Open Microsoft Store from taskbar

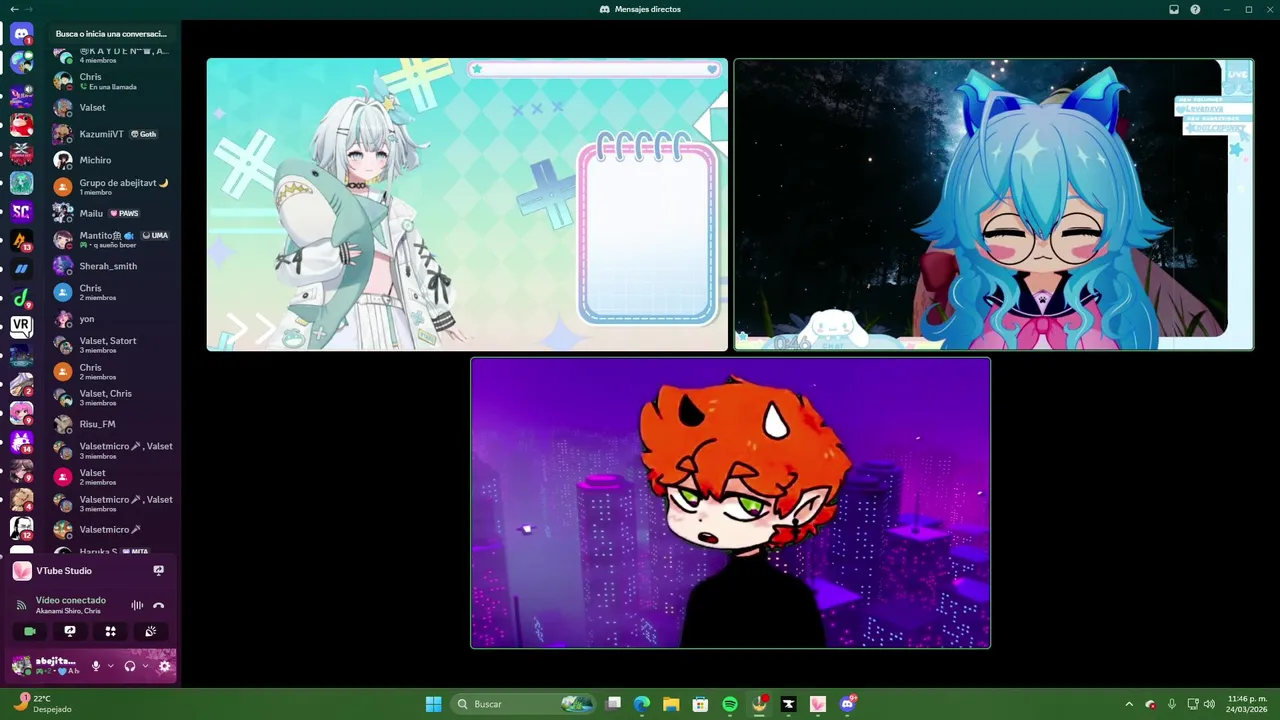coord(700,704)
